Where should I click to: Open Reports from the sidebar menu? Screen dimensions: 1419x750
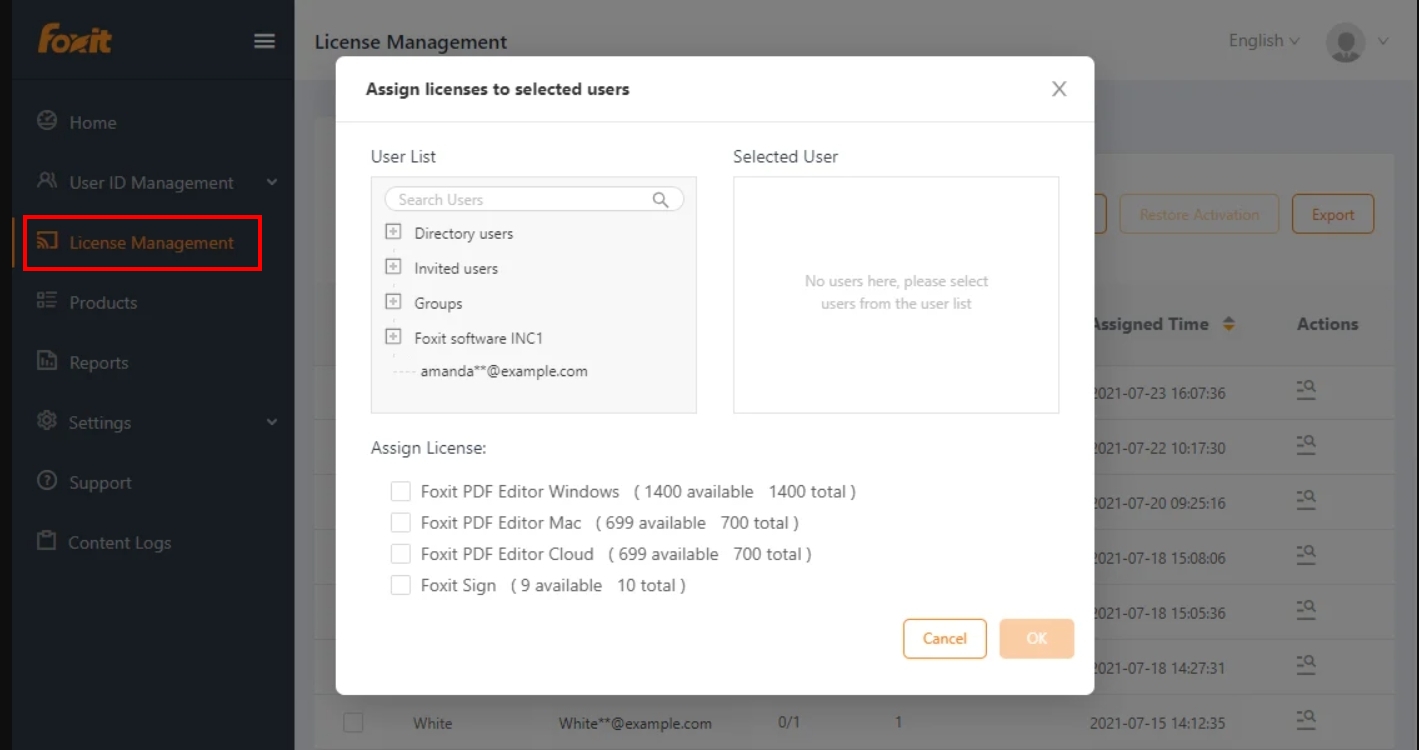point(98,363)
